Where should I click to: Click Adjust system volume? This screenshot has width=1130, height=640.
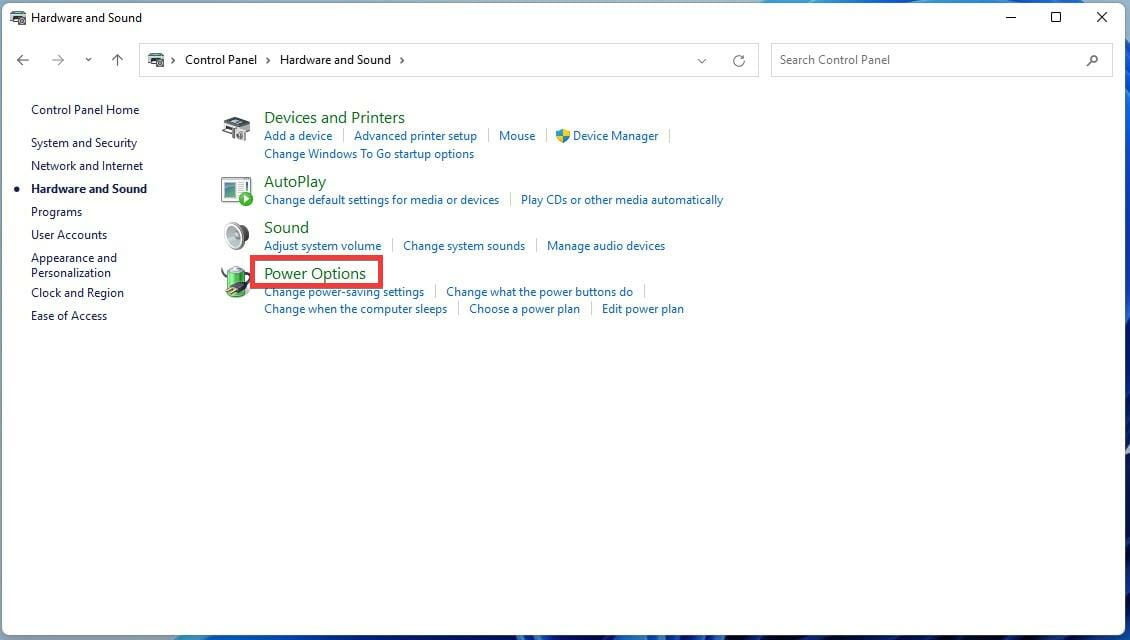[x=322, y=245]
